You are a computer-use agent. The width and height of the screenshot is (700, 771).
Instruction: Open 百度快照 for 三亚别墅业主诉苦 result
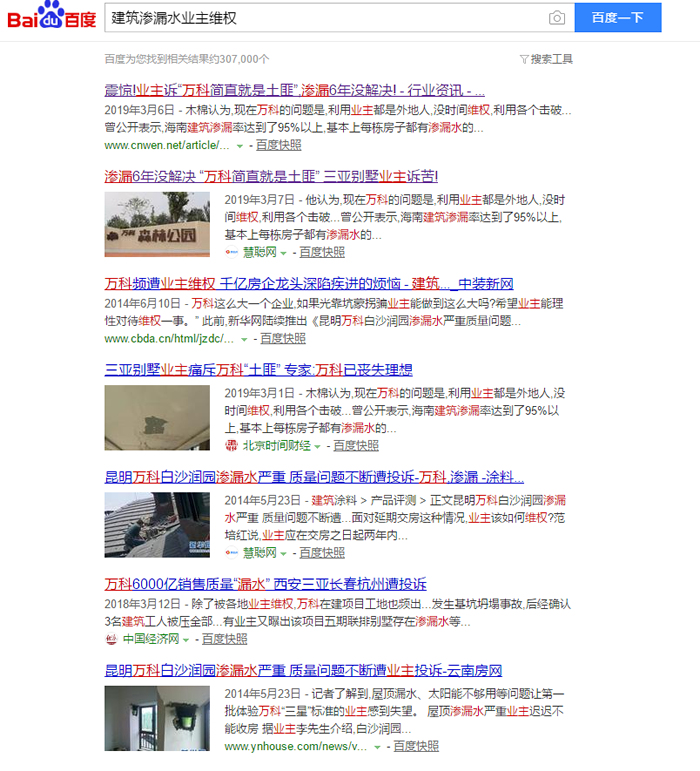pos(322,252)
